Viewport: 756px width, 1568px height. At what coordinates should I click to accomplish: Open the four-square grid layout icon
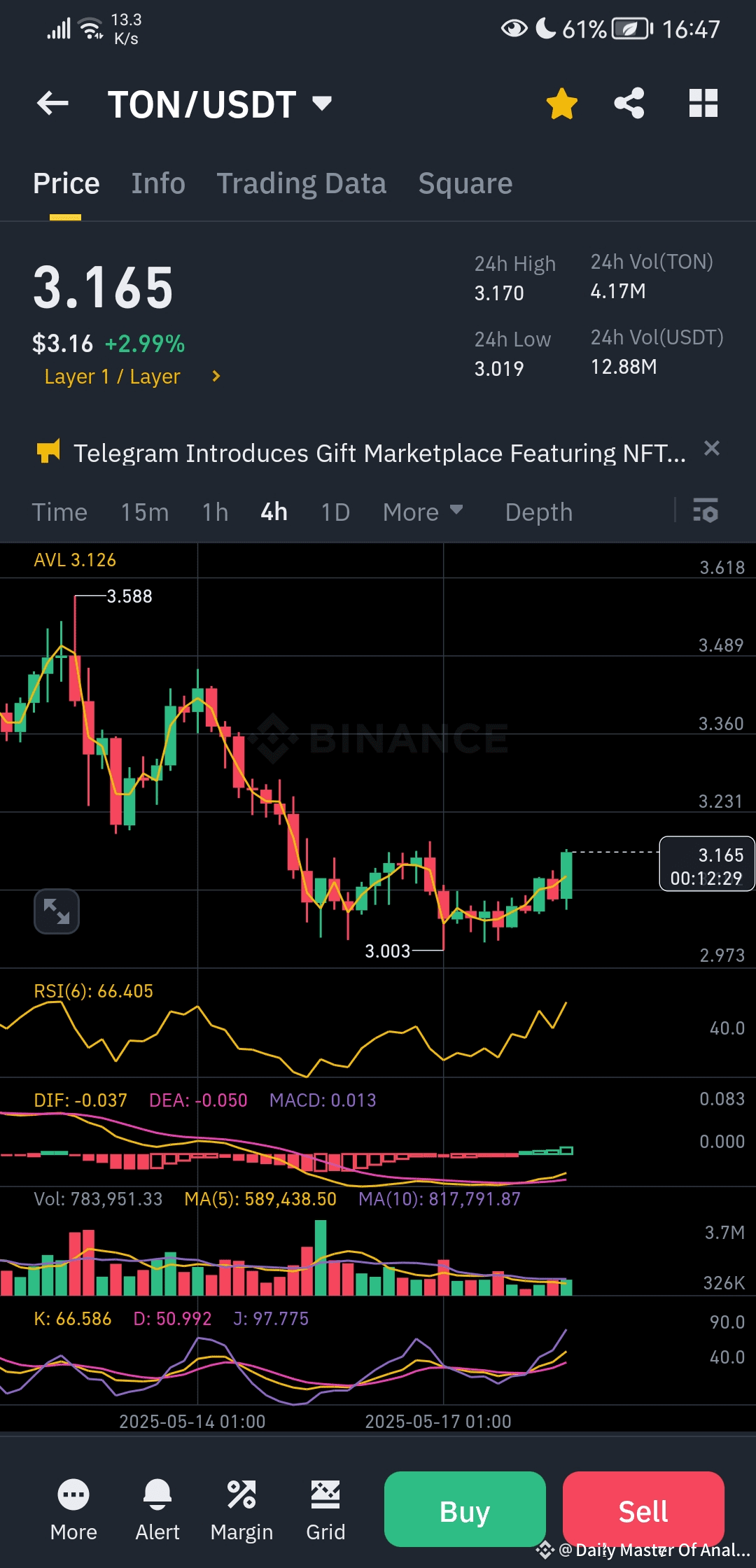pos(703,104)
